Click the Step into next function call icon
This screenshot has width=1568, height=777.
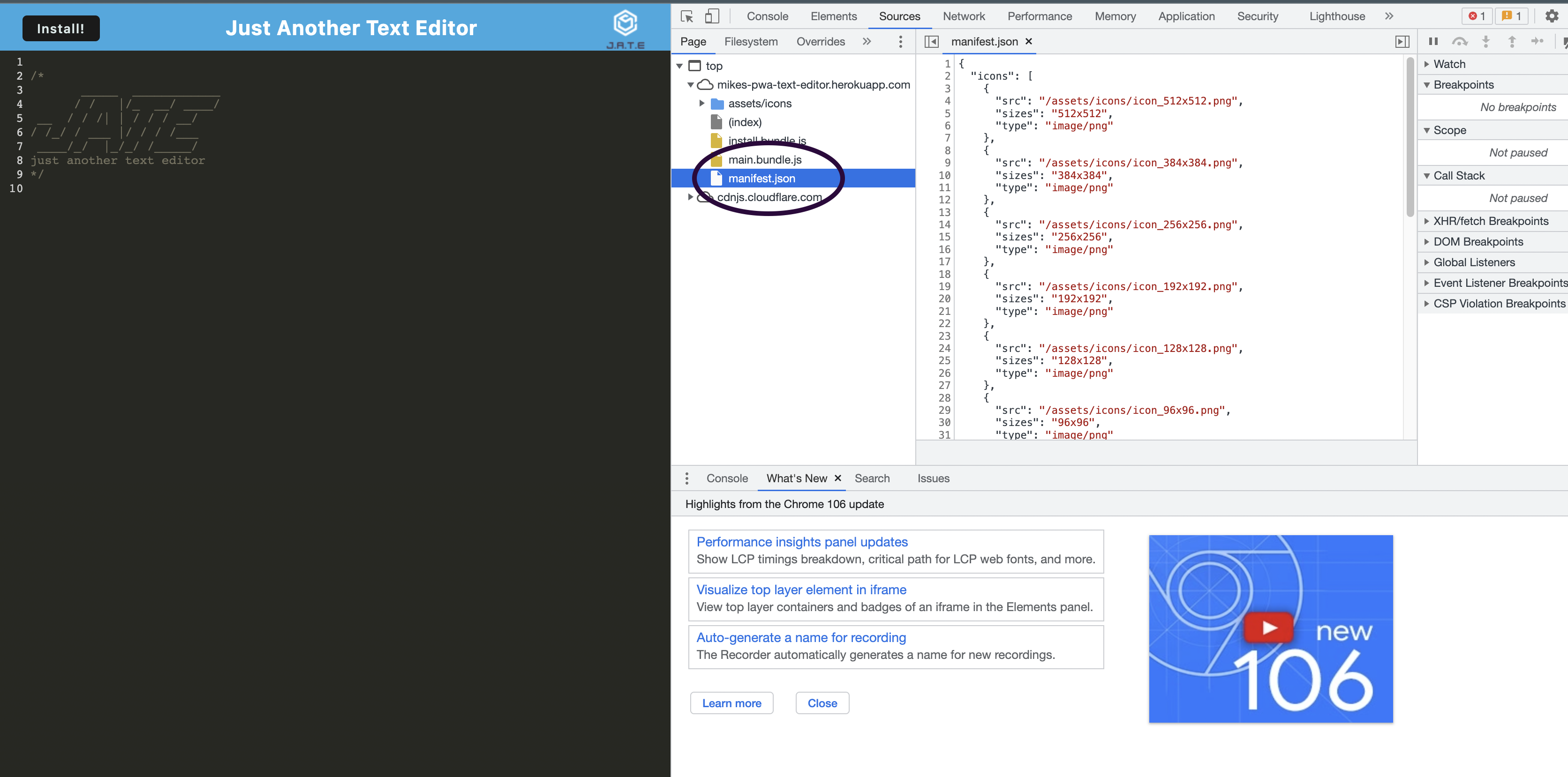coord(1486,41)
